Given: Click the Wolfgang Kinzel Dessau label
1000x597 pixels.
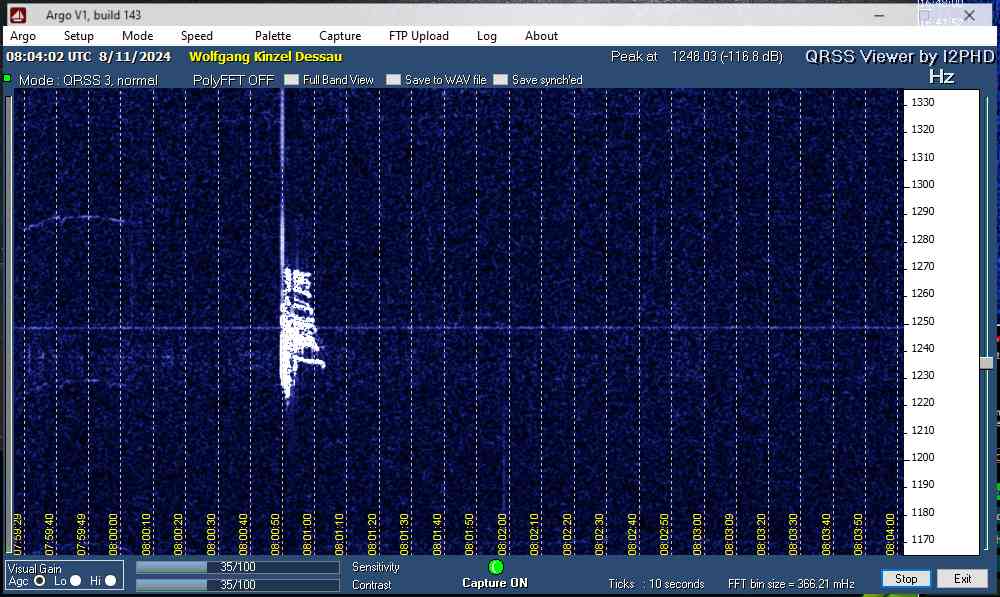Looking at the screenshot, I should click(x=266, y=57).
